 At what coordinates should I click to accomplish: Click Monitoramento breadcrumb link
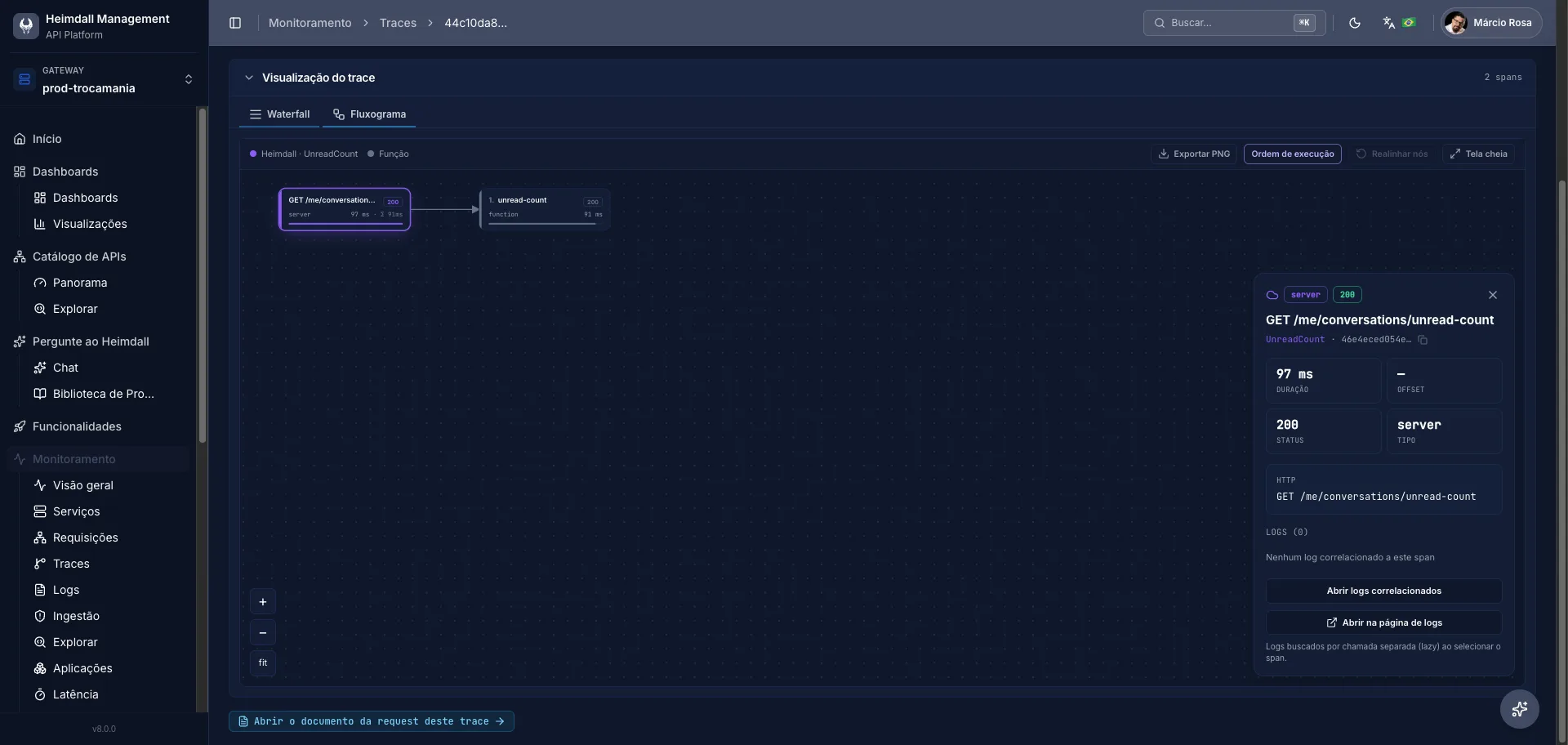(x=310, y=23)
